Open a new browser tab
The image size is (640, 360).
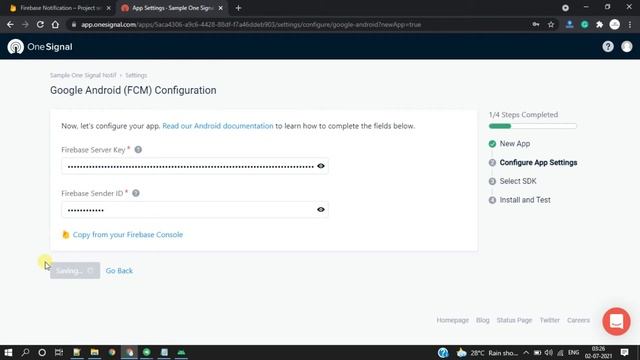[x=238, y=8]
